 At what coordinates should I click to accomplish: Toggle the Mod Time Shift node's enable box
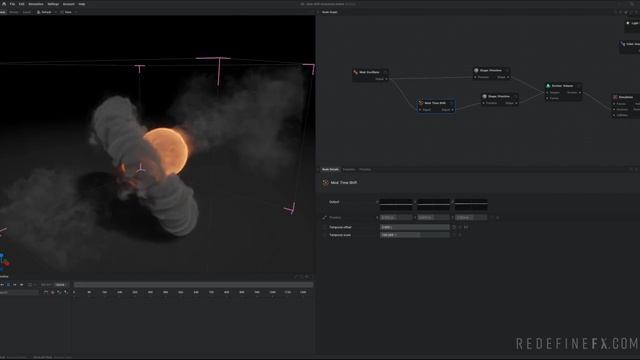pos(451,103)
